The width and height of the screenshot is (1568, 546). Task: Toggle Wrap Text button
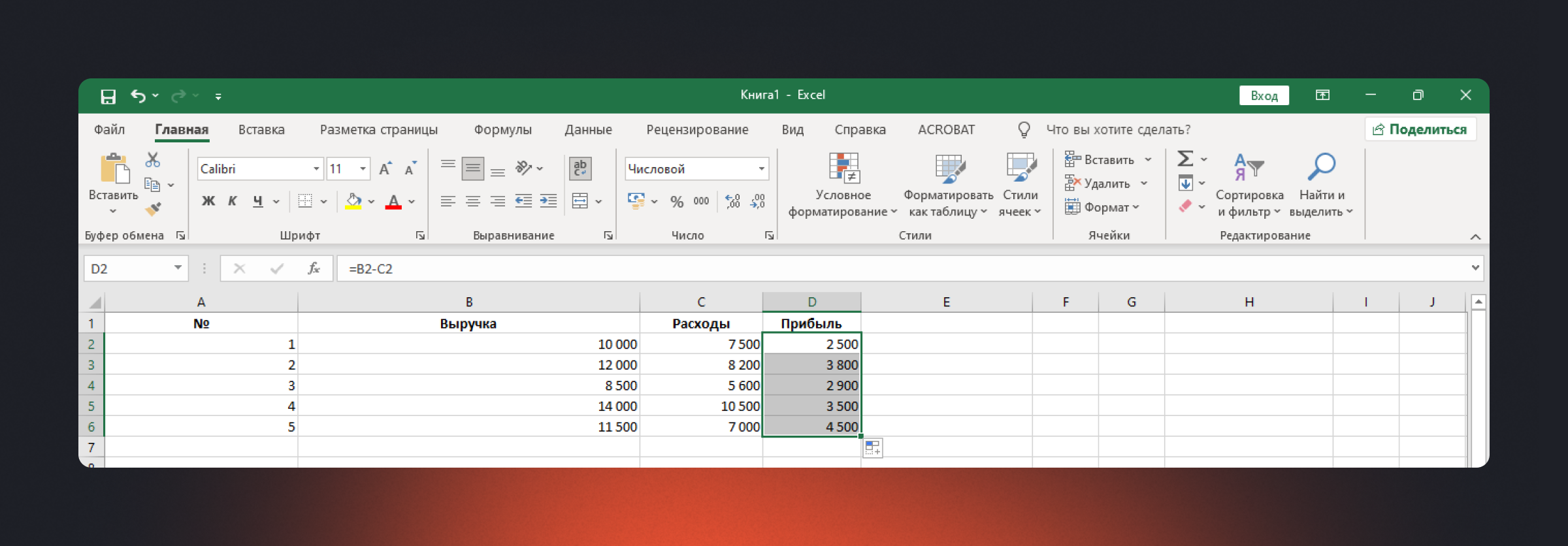point(580,169)
